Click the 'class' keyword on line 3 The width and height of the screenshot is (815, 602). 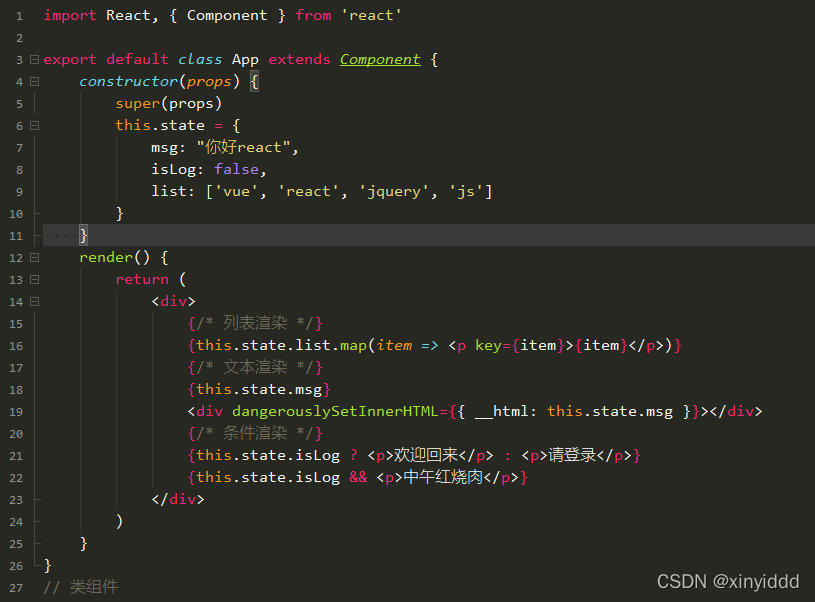tap(200, 60)
